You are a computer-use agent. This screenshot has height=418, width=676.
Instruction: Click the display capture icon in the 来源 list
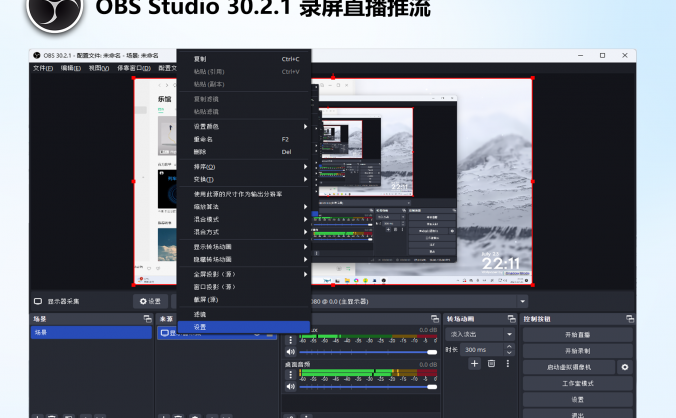[164, 333]
